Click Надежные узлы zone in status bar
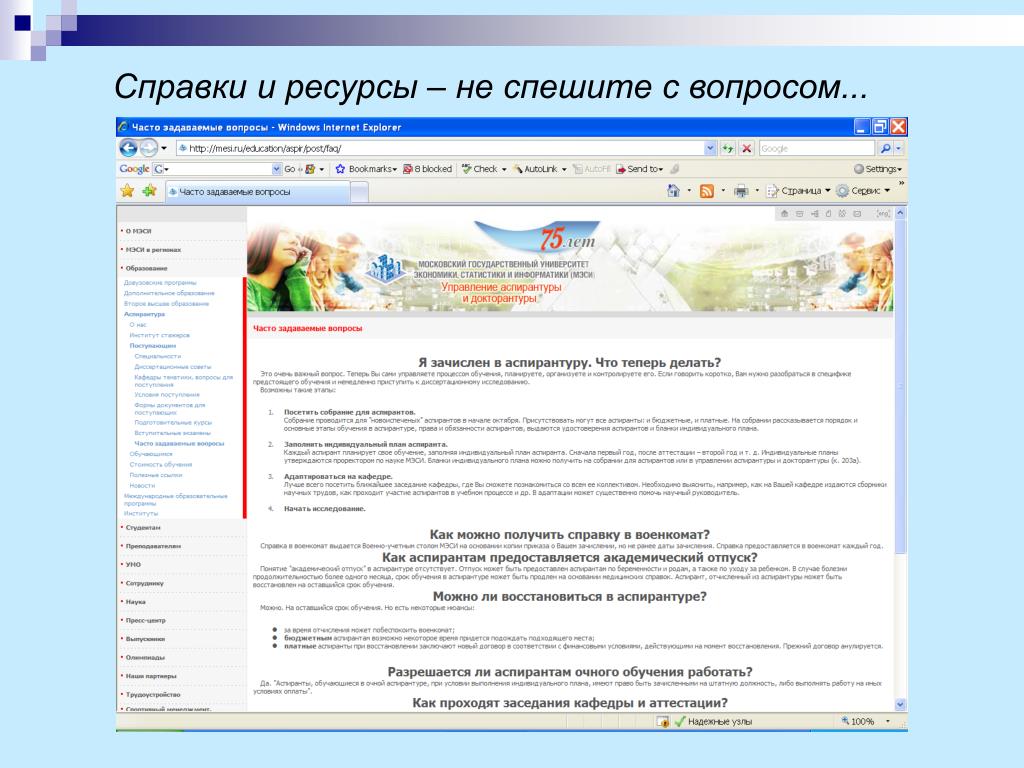This screenshot has width=1024, height=768. coord(713,722)
